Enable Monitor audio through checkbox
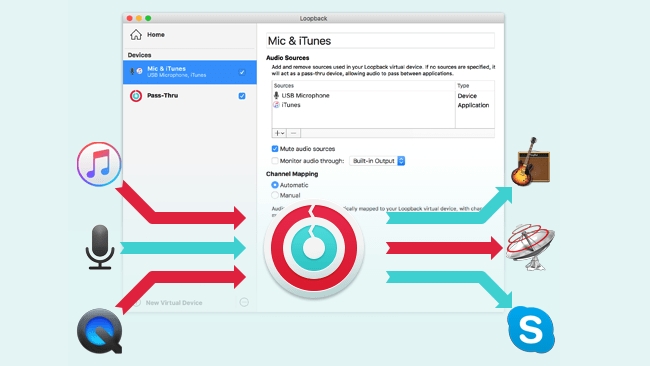This screenshot has height=366, width=650. (275, 161)
